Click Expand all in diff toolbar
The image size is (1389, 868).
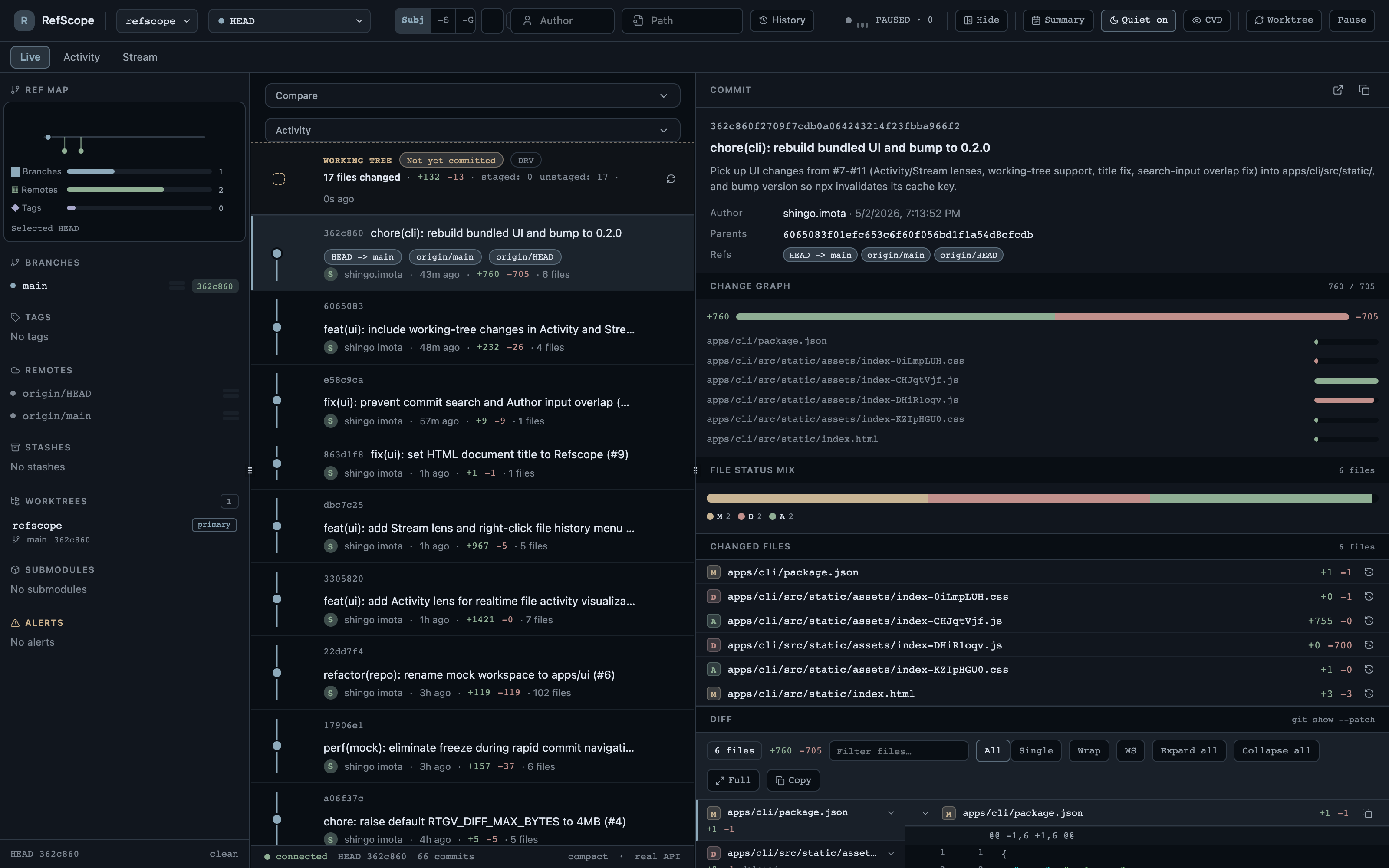[1189, 751]
